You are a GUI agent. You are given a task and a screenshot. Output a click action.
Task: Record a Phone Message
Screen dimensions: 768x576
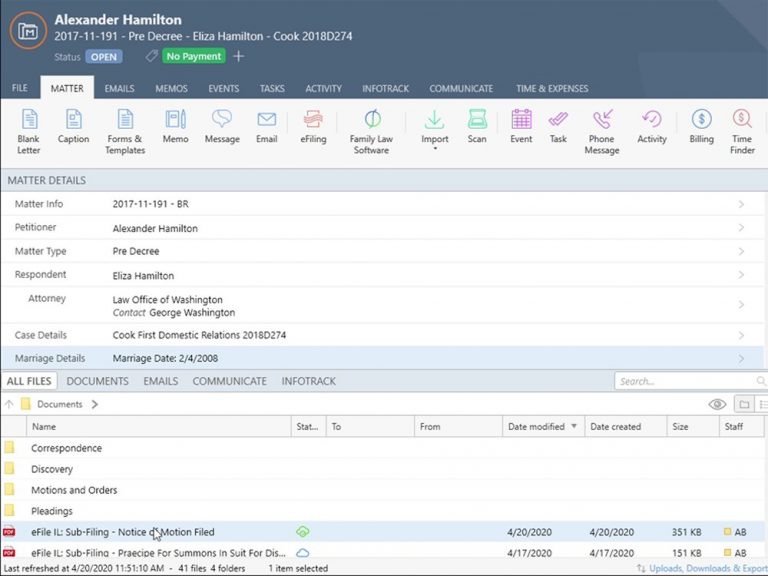[601, 131]
